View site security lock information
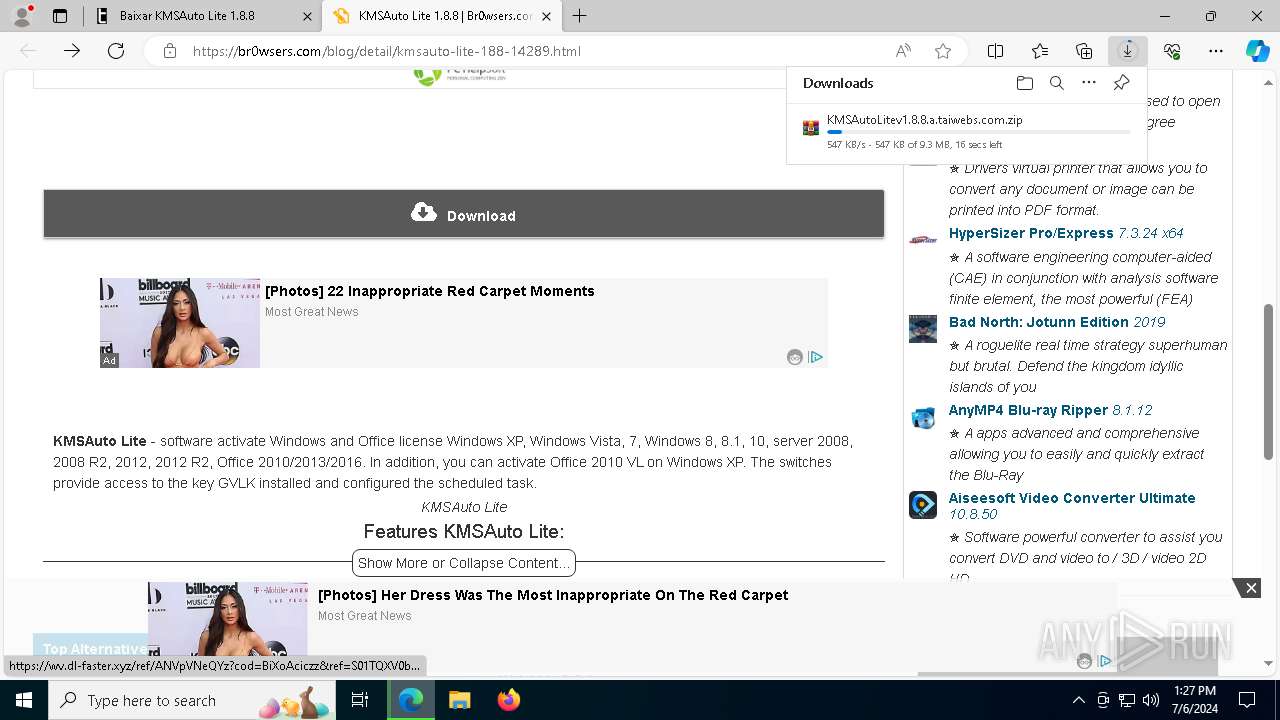The image size is (1280, 720). (x=170, y=51)
